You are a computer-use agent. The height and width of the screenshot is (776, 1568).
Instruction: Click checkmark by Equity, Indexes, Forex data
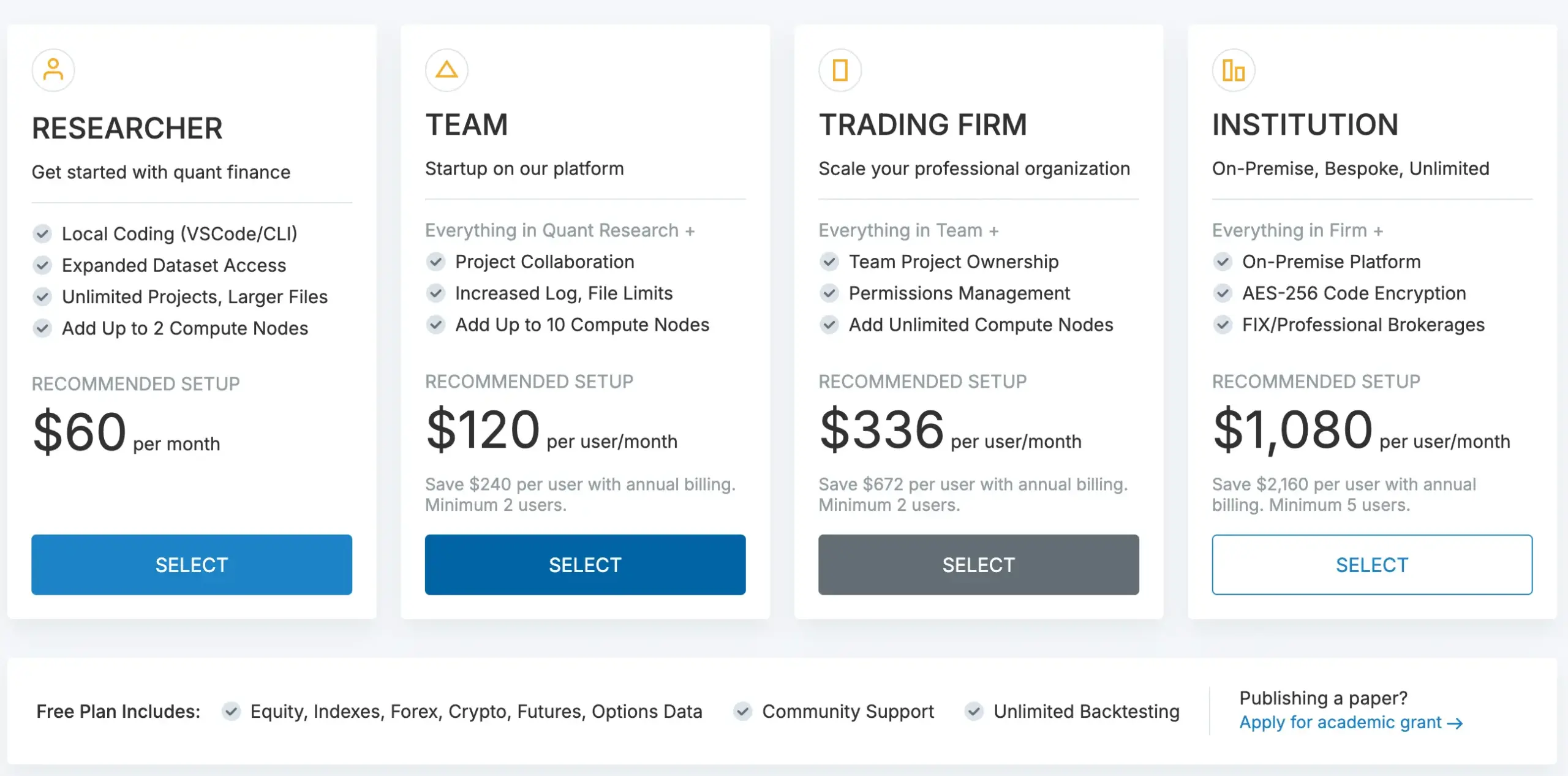coord(231,711)
